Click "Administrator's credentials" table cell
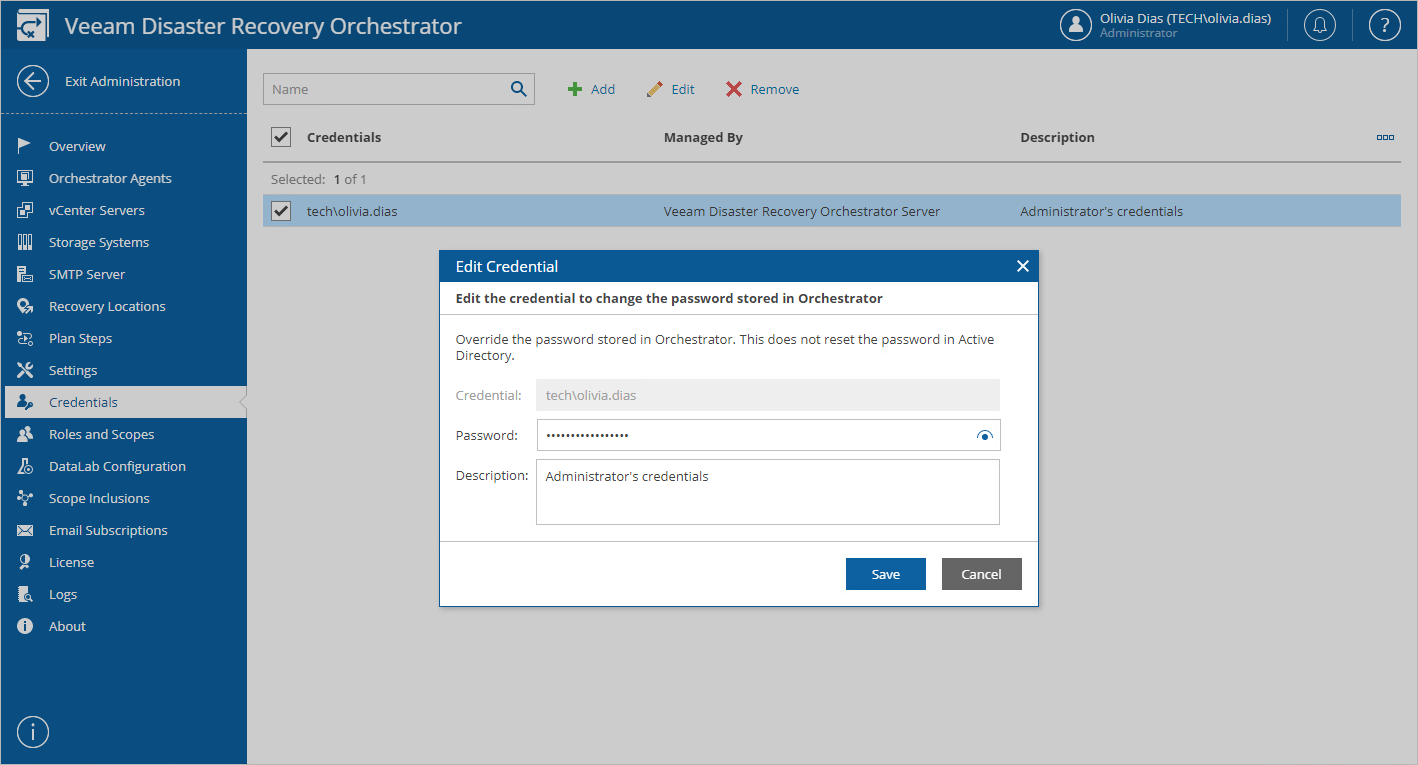The height and width of the screenshot is (765, 1418). coord(1101,211)
